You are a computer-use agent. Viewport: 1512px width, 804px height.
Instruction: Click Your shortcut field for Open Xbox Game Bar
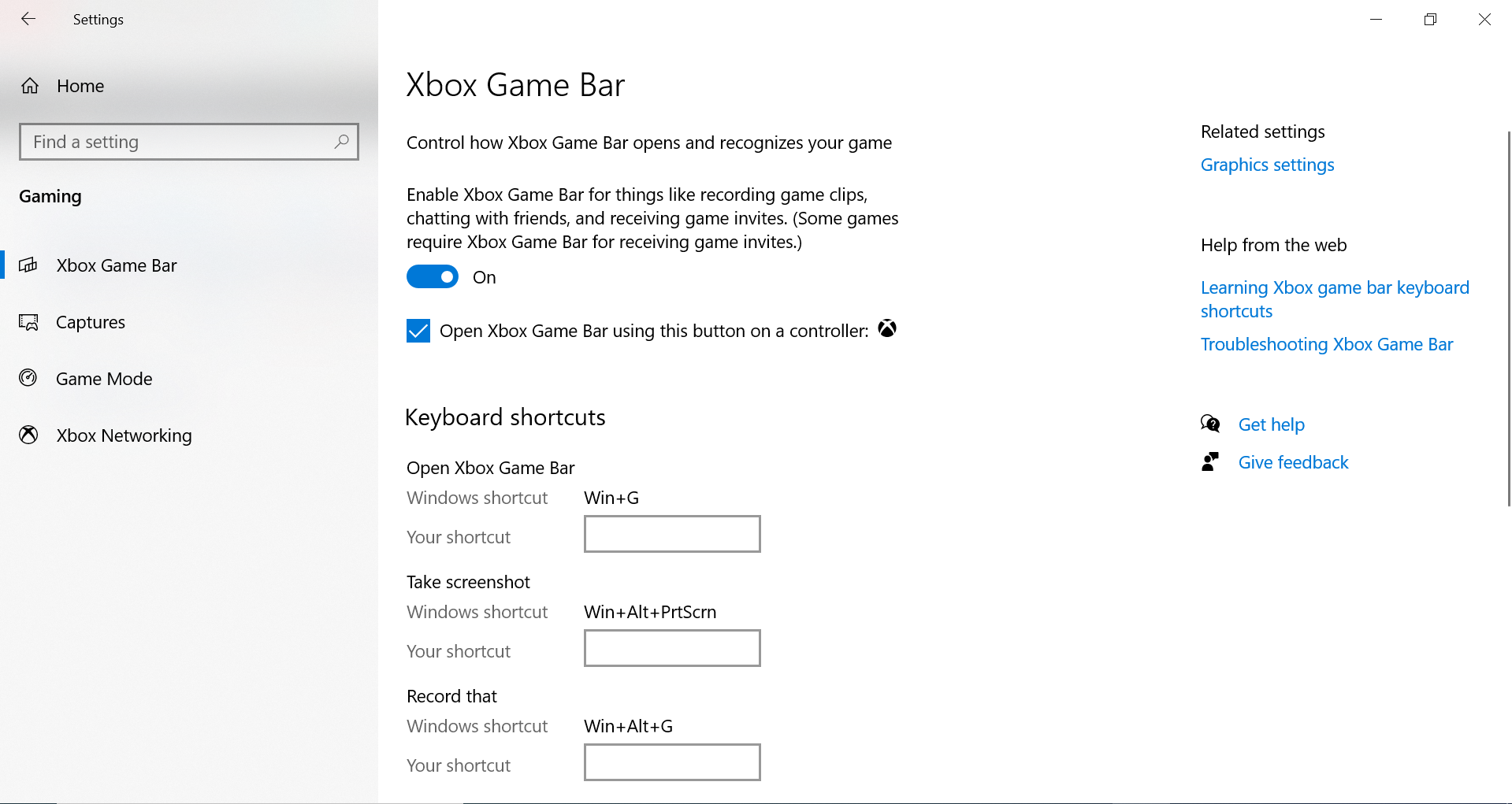(671, 534)
